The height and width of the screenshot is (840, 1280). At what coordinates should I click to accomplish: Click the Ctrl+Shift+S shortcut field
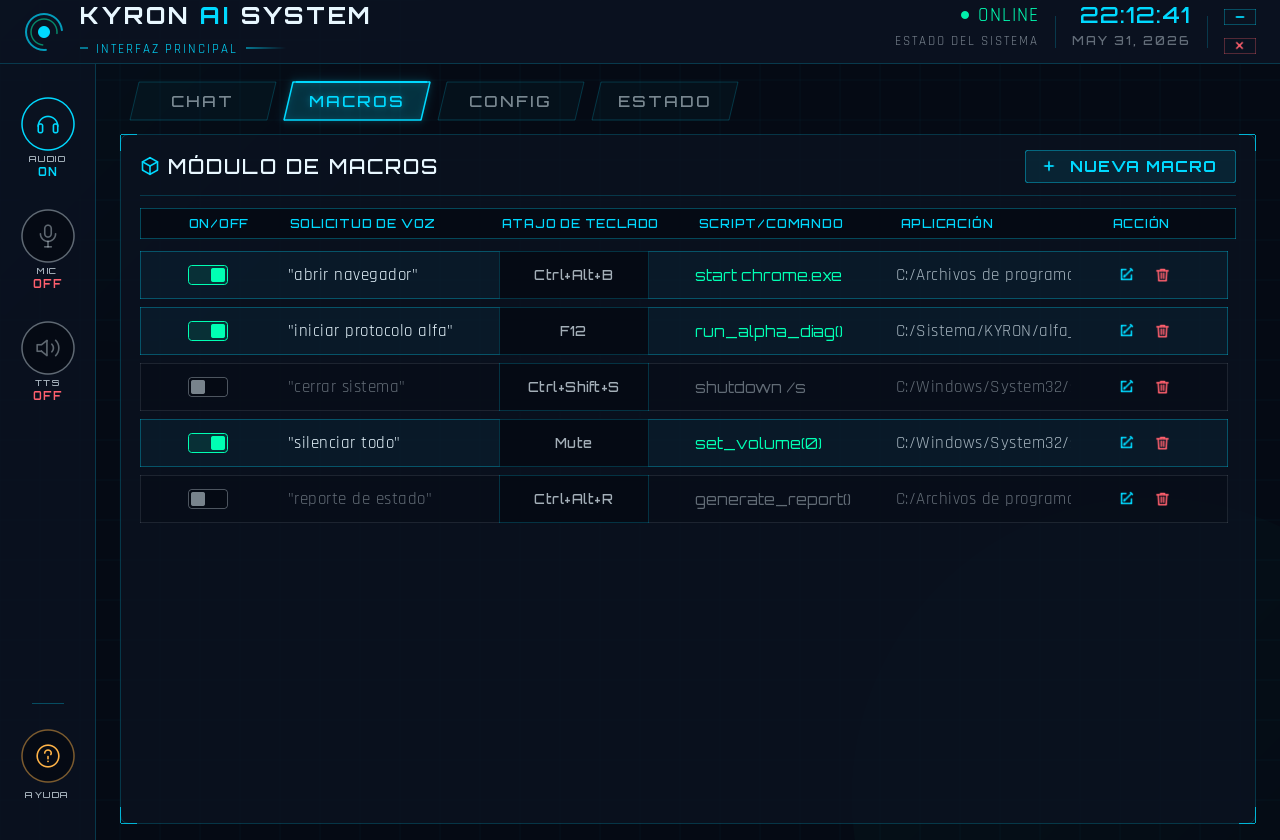[574, 387]
